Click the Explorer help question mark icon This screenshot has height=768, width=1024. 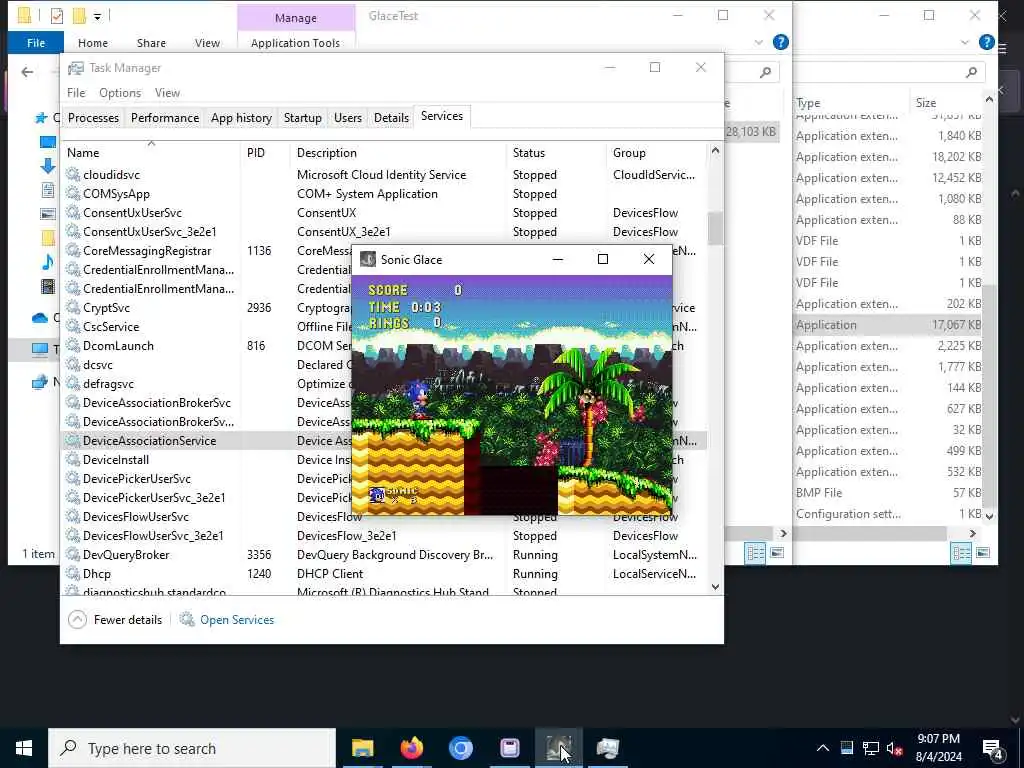(x=780, y=42)
